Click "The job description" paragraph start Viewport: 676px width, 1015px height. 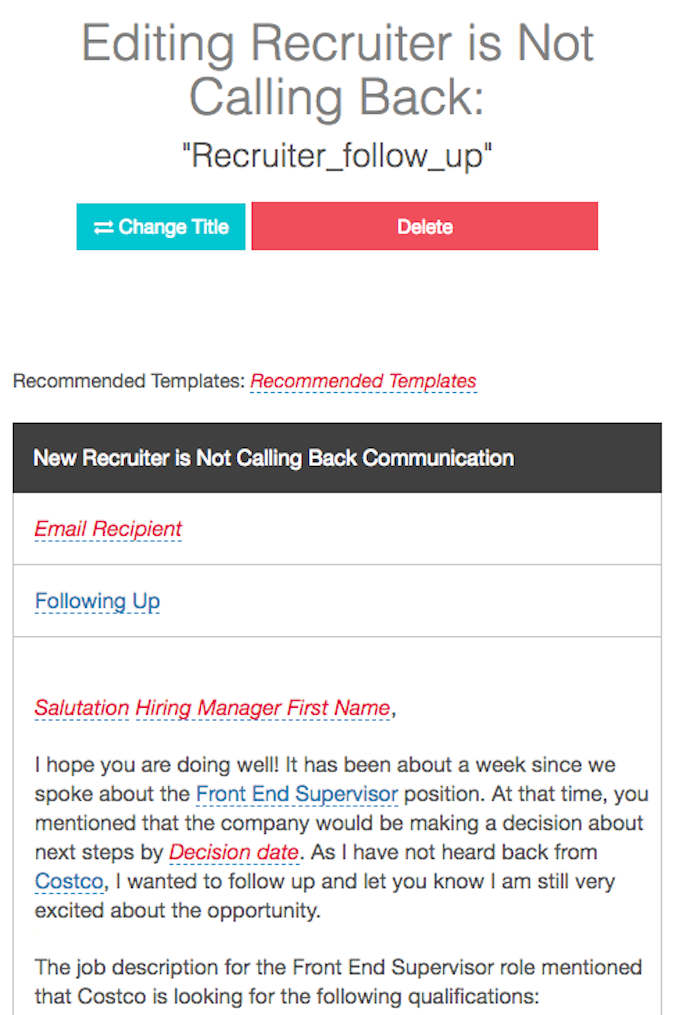(110, 967)
